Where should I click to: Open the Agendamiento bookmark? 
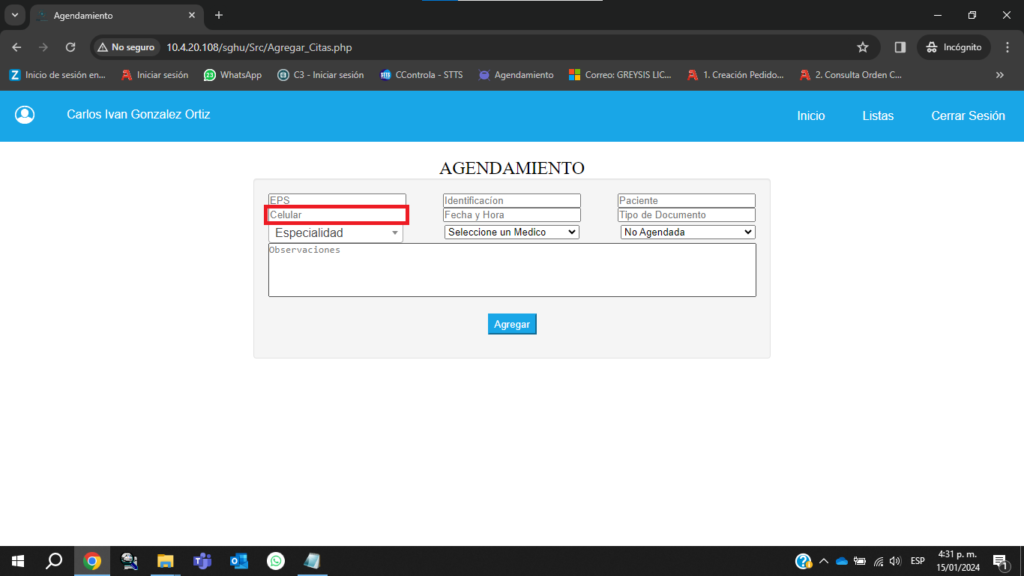(515, 75)
